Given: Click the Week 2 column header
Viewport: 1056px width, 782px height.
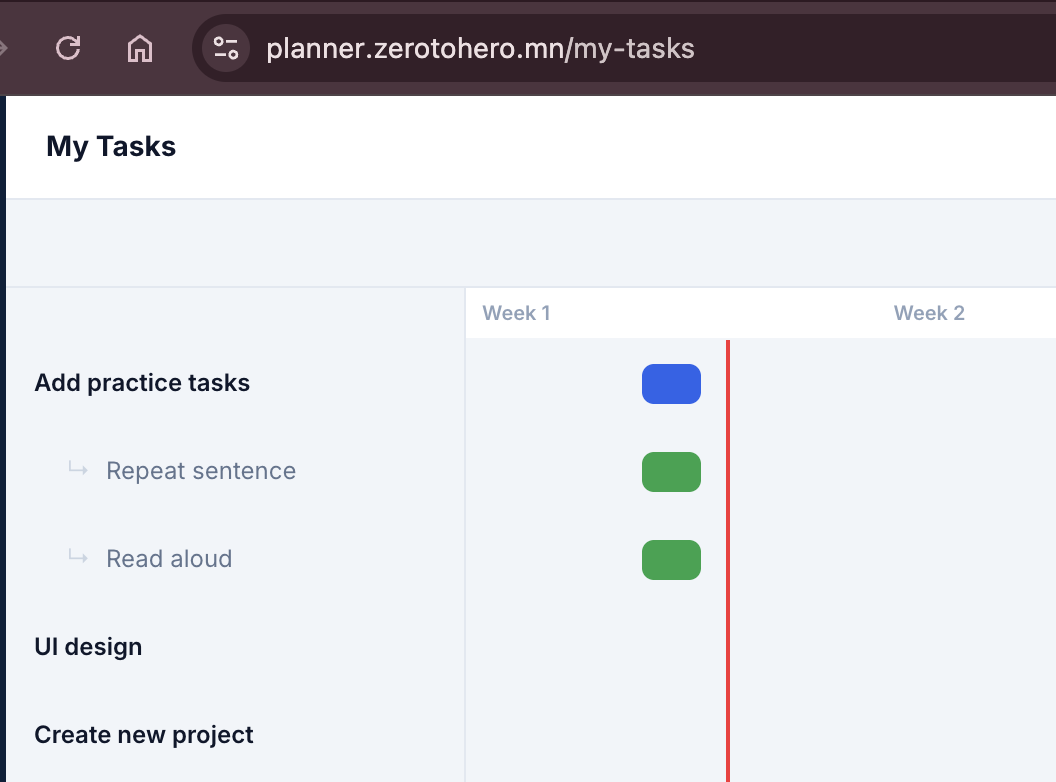Looking at the screenshot, I should (929, 313).
